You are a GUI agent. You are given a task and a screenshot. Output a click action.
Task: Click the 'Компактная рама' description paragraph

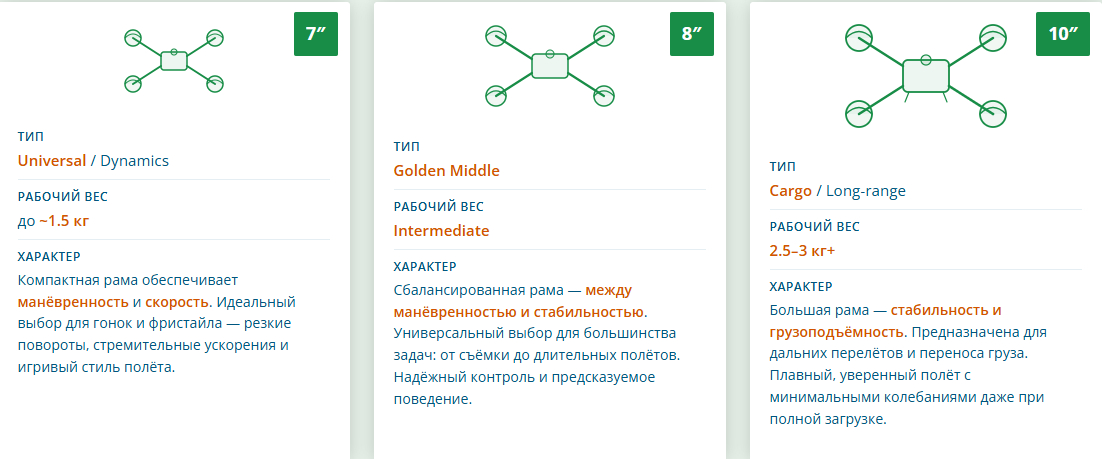click(158, 323)
